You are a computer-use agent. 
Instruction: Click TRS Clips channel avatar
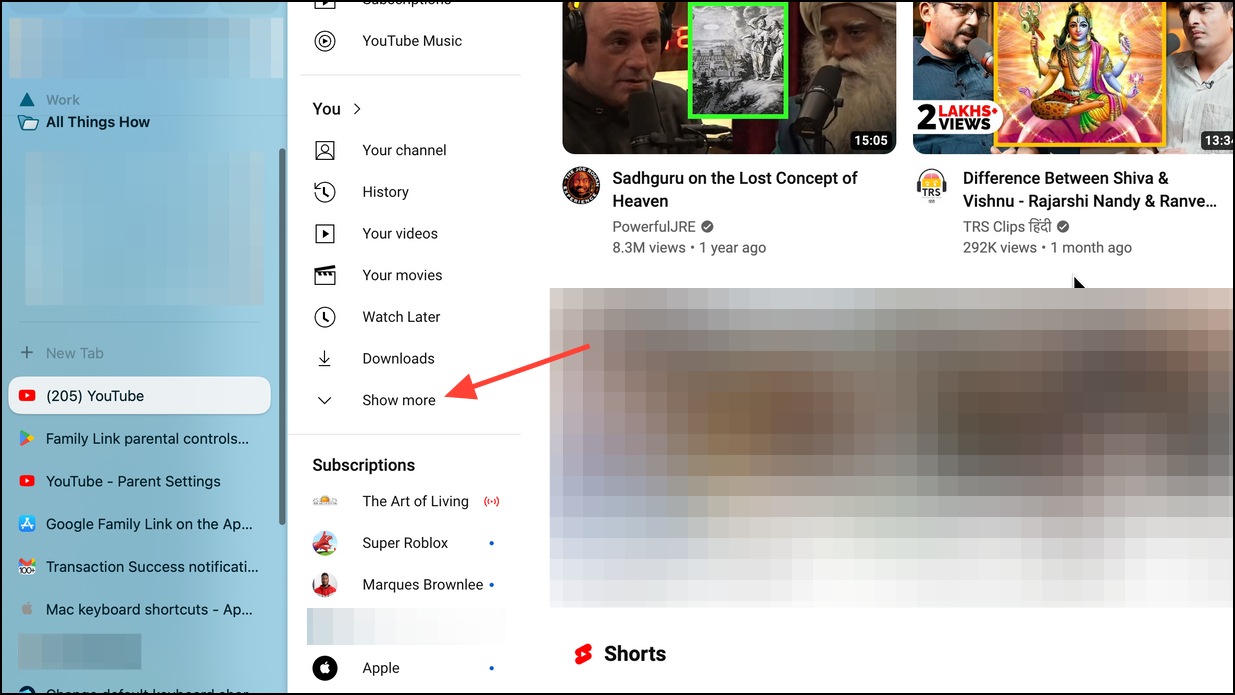pos(931,186)
